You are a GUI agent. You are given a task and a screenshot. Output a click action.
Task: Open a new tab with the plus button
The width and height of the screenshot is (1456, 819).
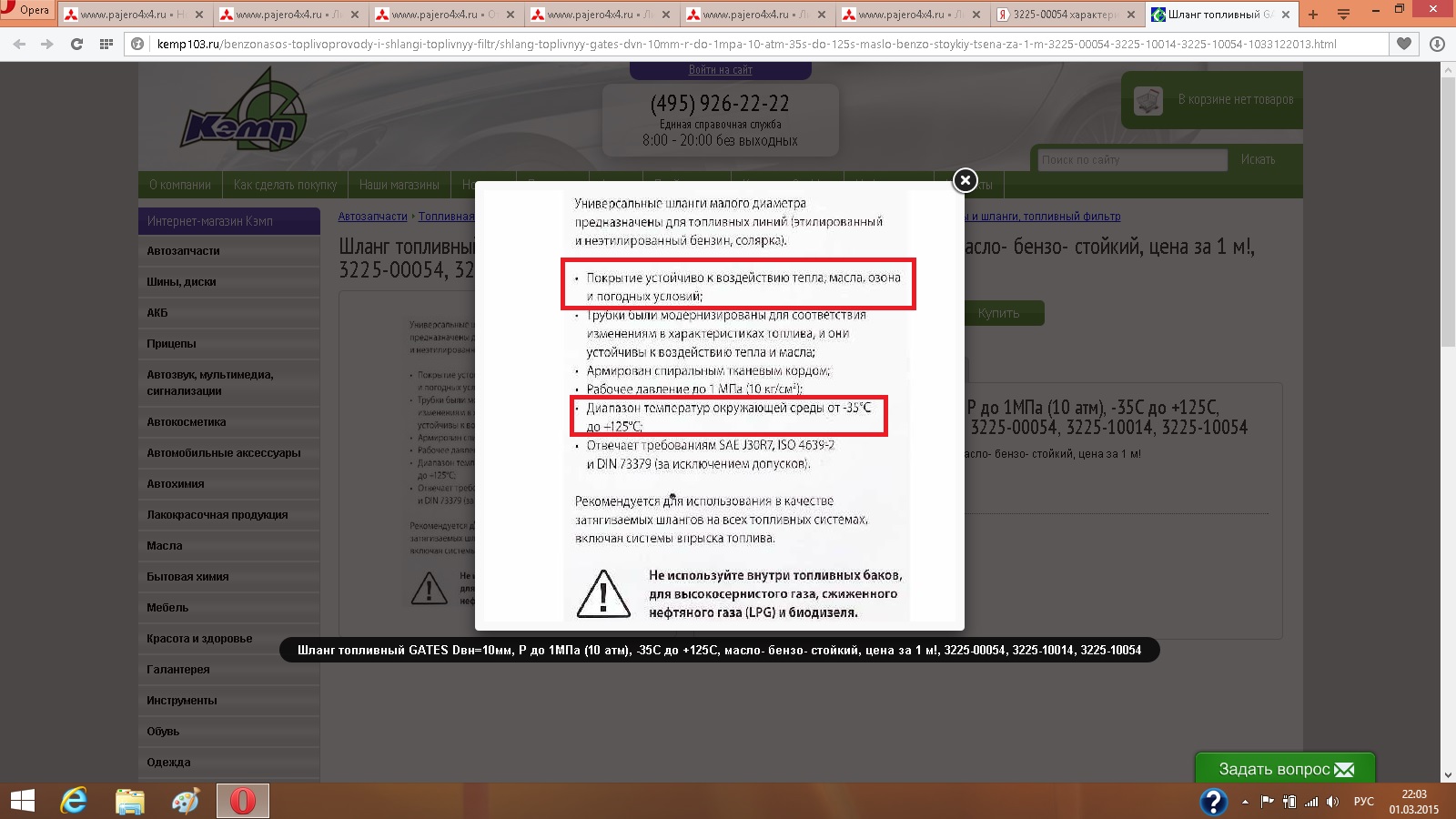[1313, 15]
